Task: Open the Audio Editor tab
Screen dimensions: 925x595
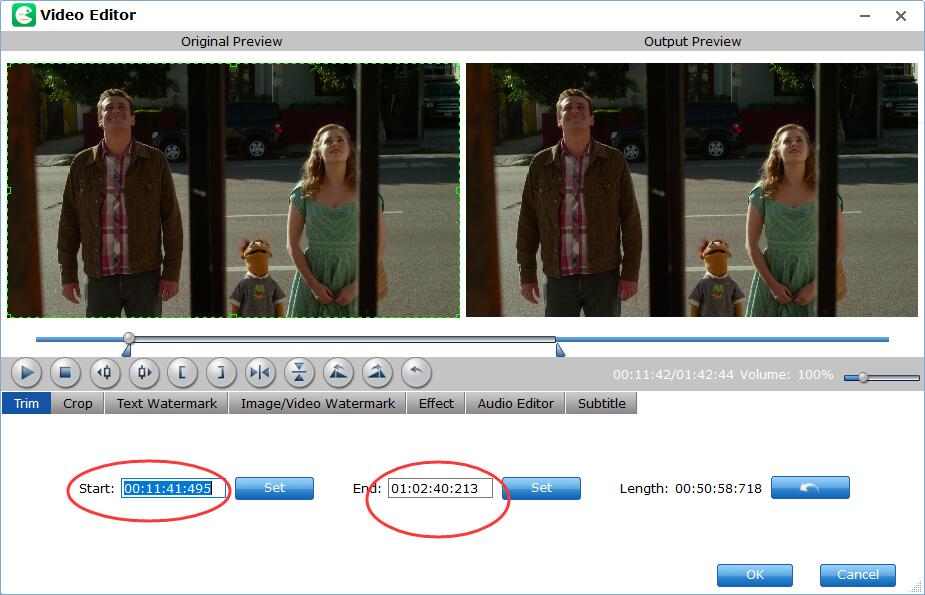Action: tap(516, 403)
